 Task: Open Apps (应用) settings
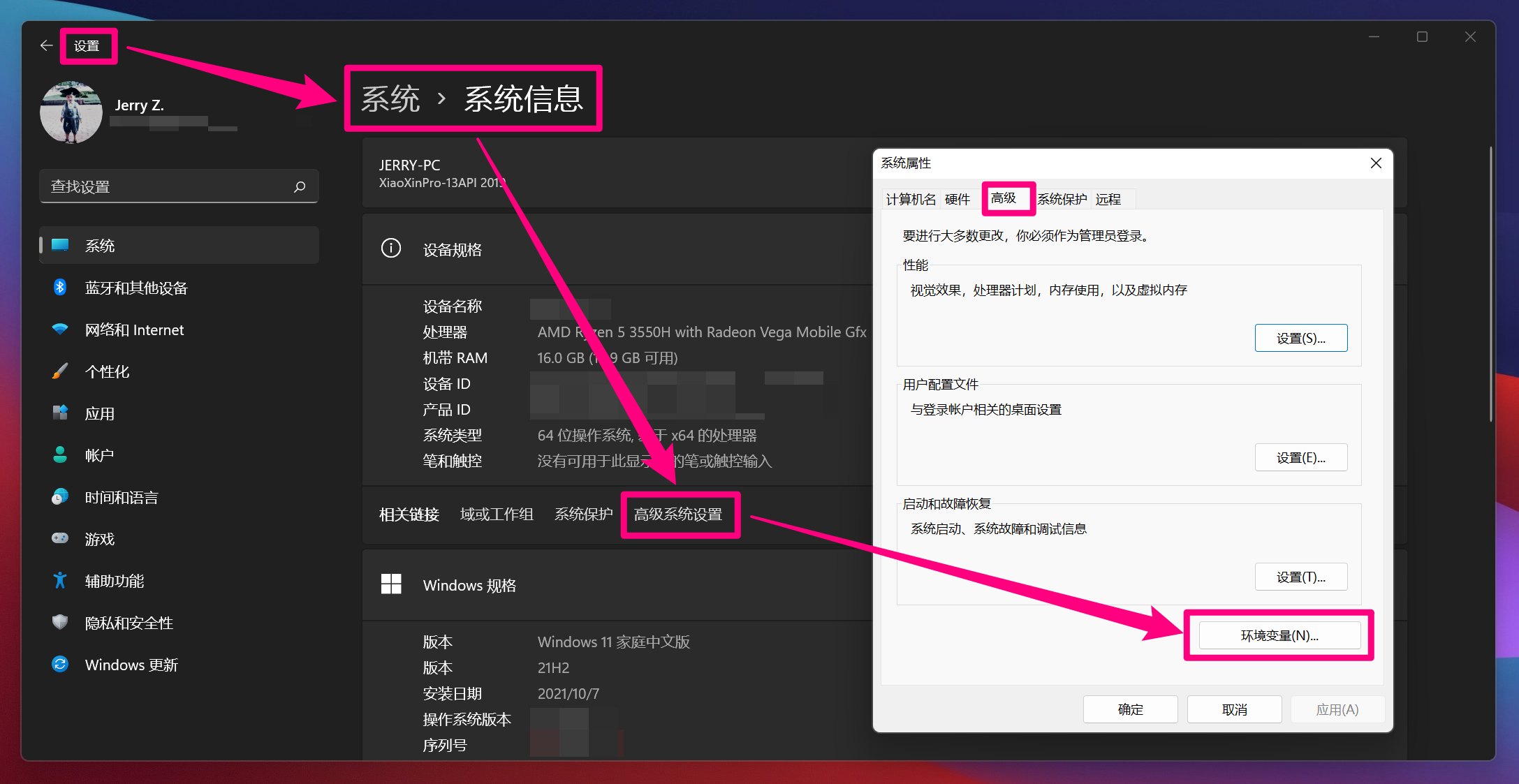coord(99,413)
